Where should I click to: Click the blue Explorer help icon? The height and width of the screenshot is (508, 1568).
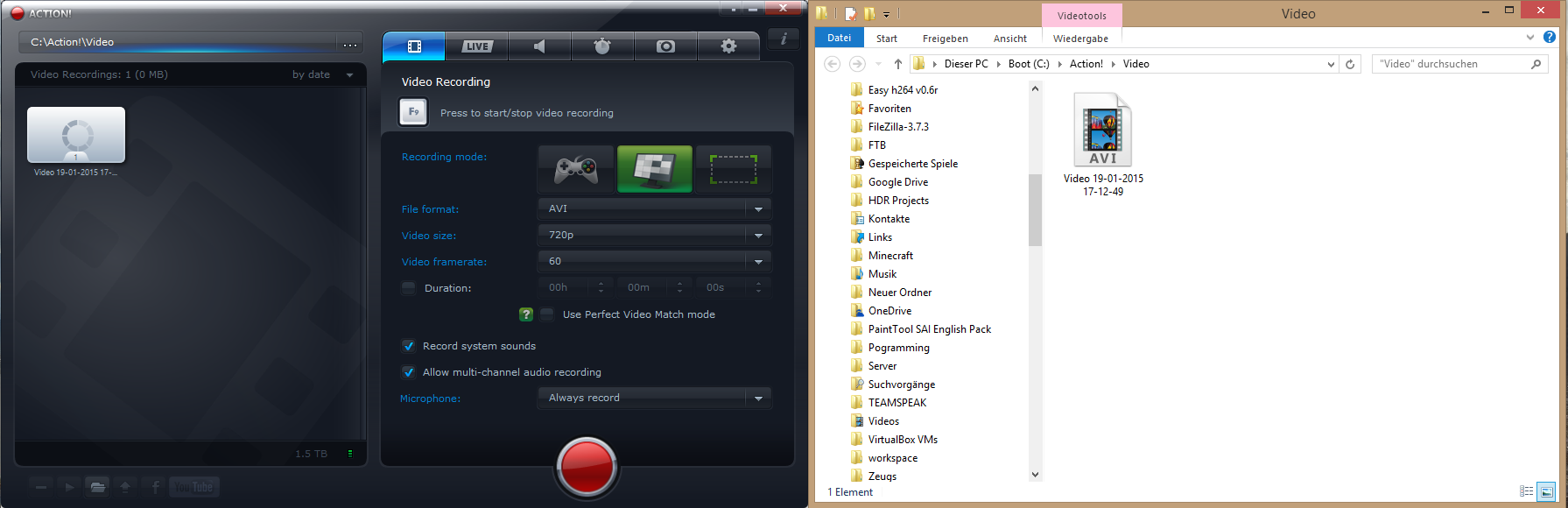click(1550, 38)
